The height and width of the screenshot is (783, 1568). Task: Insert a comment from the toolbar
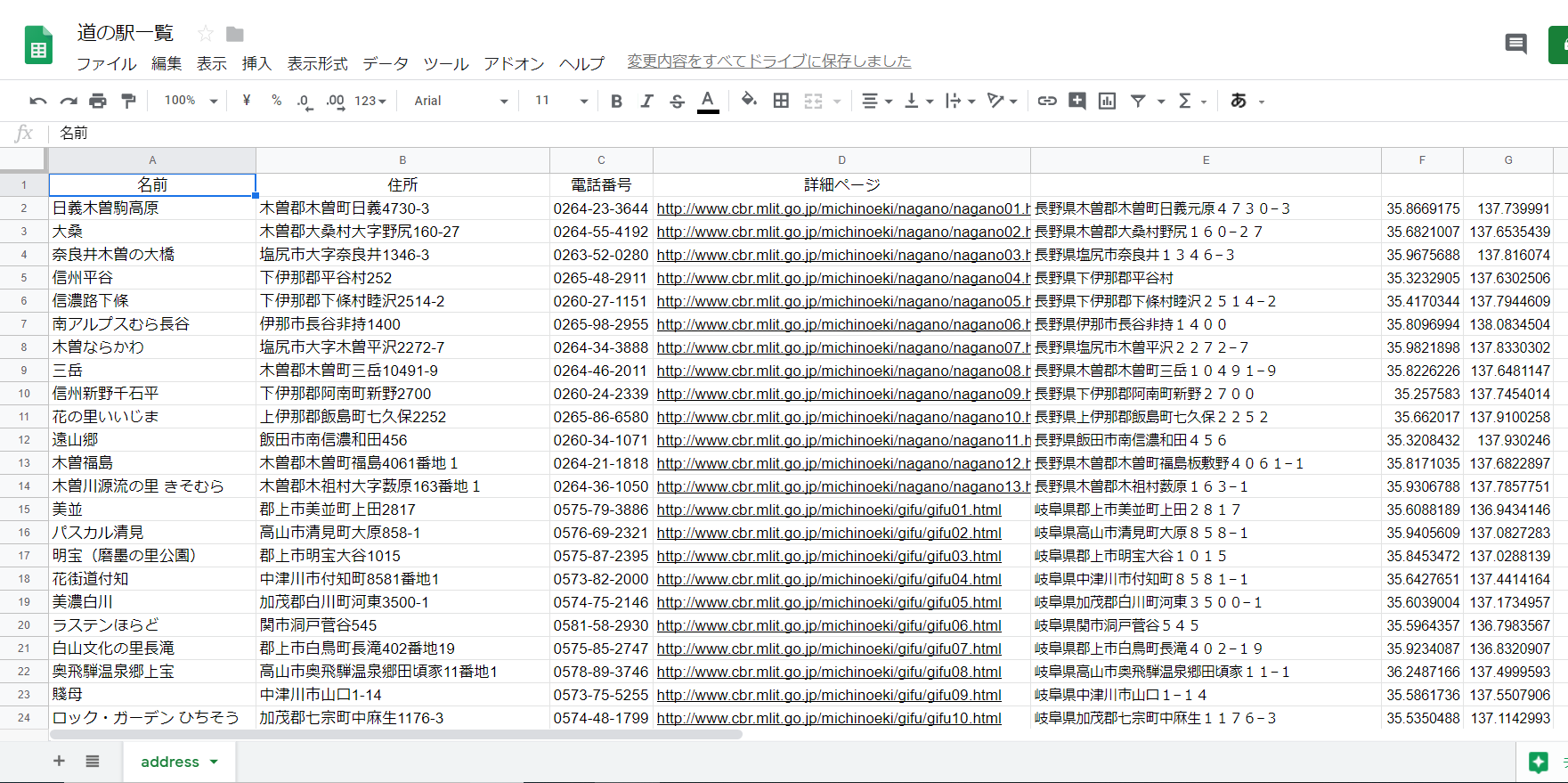point(1077,101)
